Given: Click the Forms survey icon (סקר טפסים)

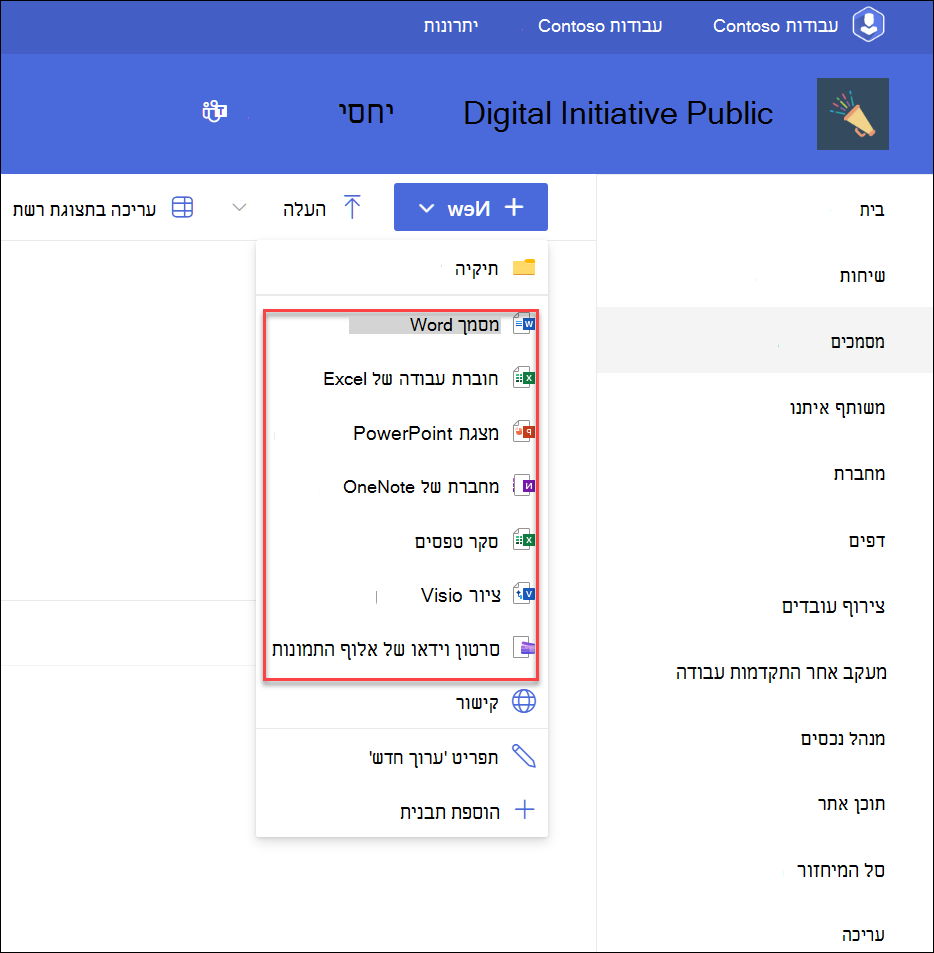Looking at the screenshot, I should click(x=524, y=540).
